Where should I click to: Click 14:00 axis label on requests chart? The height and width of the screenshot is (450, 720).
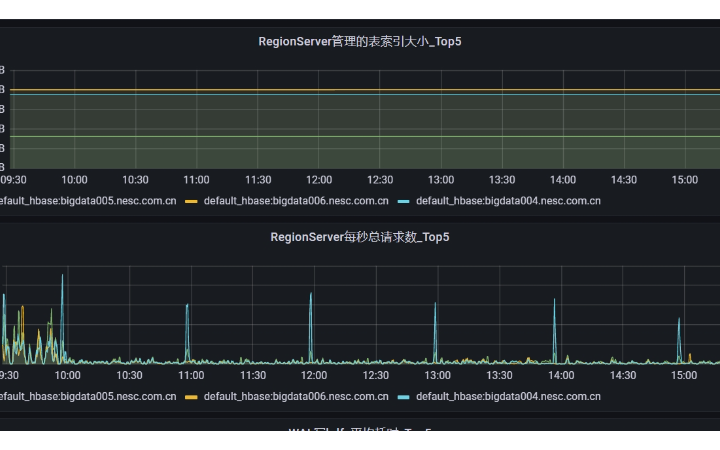561,376
